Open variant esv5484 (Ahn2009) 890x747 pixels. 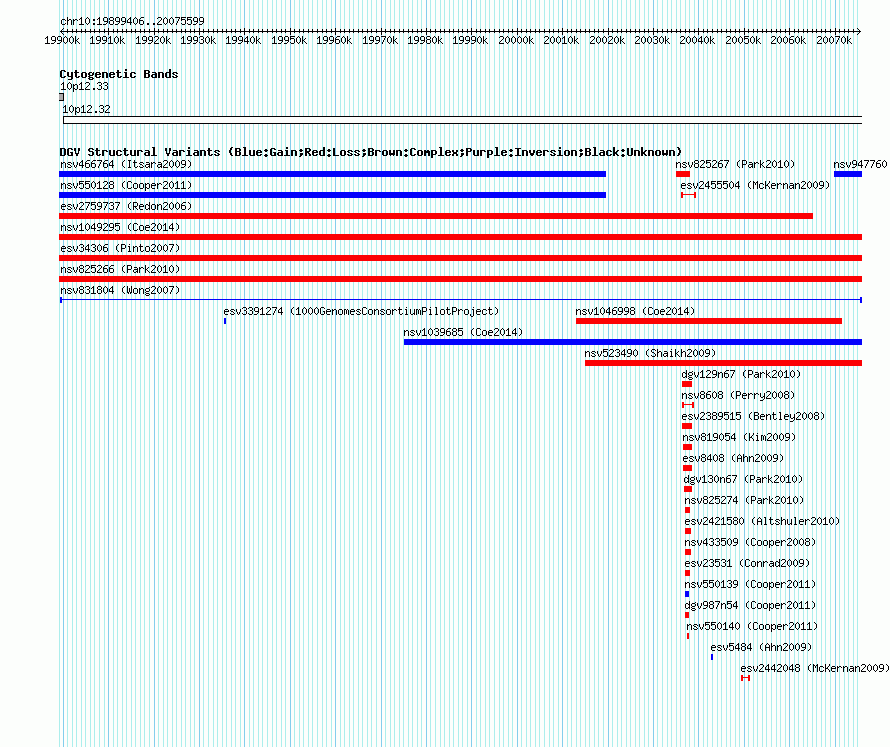(x=761, y=647)
